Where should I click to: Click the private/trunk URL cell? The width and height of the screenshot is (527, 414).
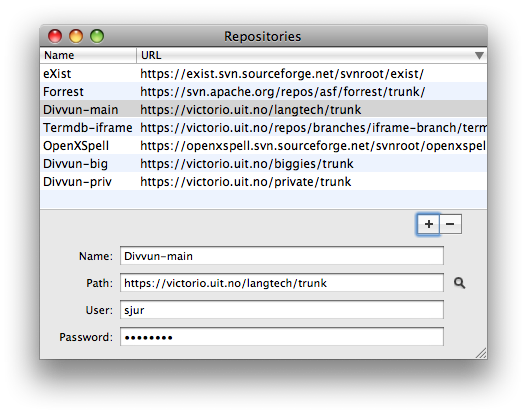click(246, 181)
